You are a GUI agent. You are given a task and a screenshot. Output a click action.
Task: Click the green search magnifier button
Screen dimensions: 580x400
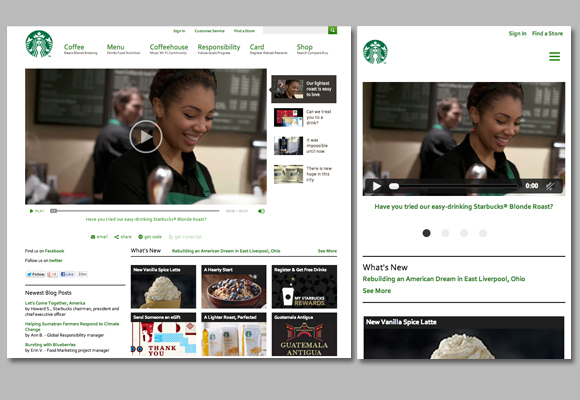coord(333,30)
